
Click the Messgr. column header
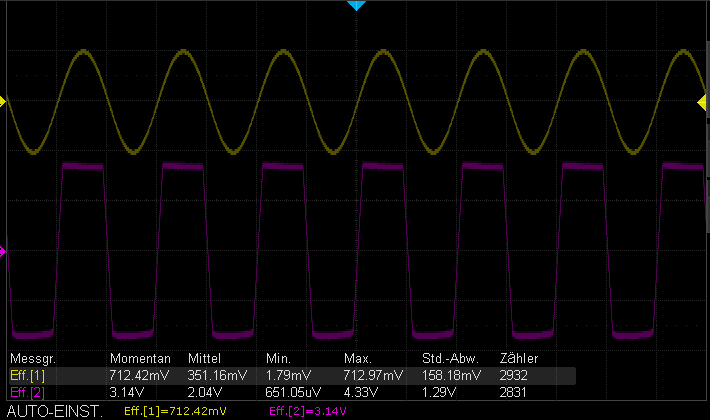(33, 359)
